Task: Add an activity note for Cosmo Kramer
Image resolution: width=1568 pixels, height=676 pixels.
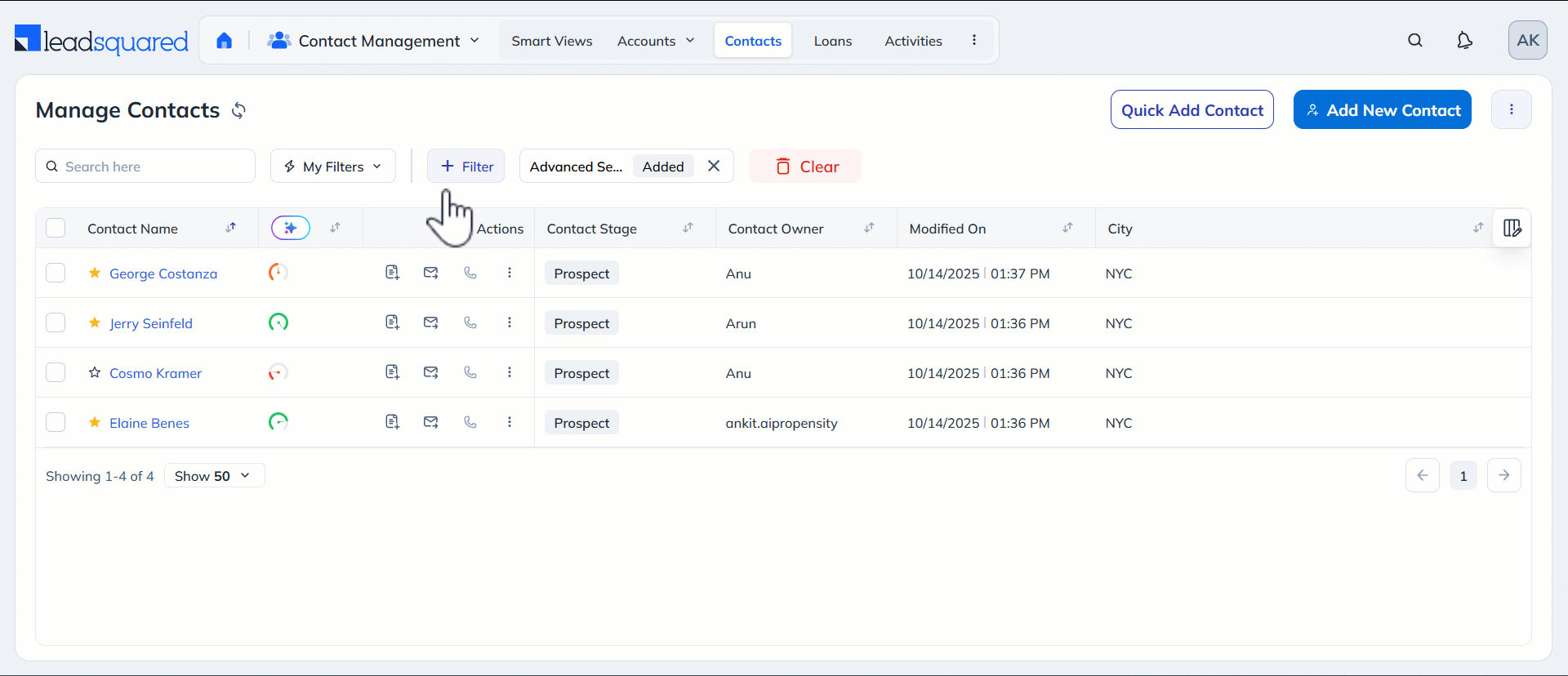Action: pyautogui.click(x=392, y=373)
